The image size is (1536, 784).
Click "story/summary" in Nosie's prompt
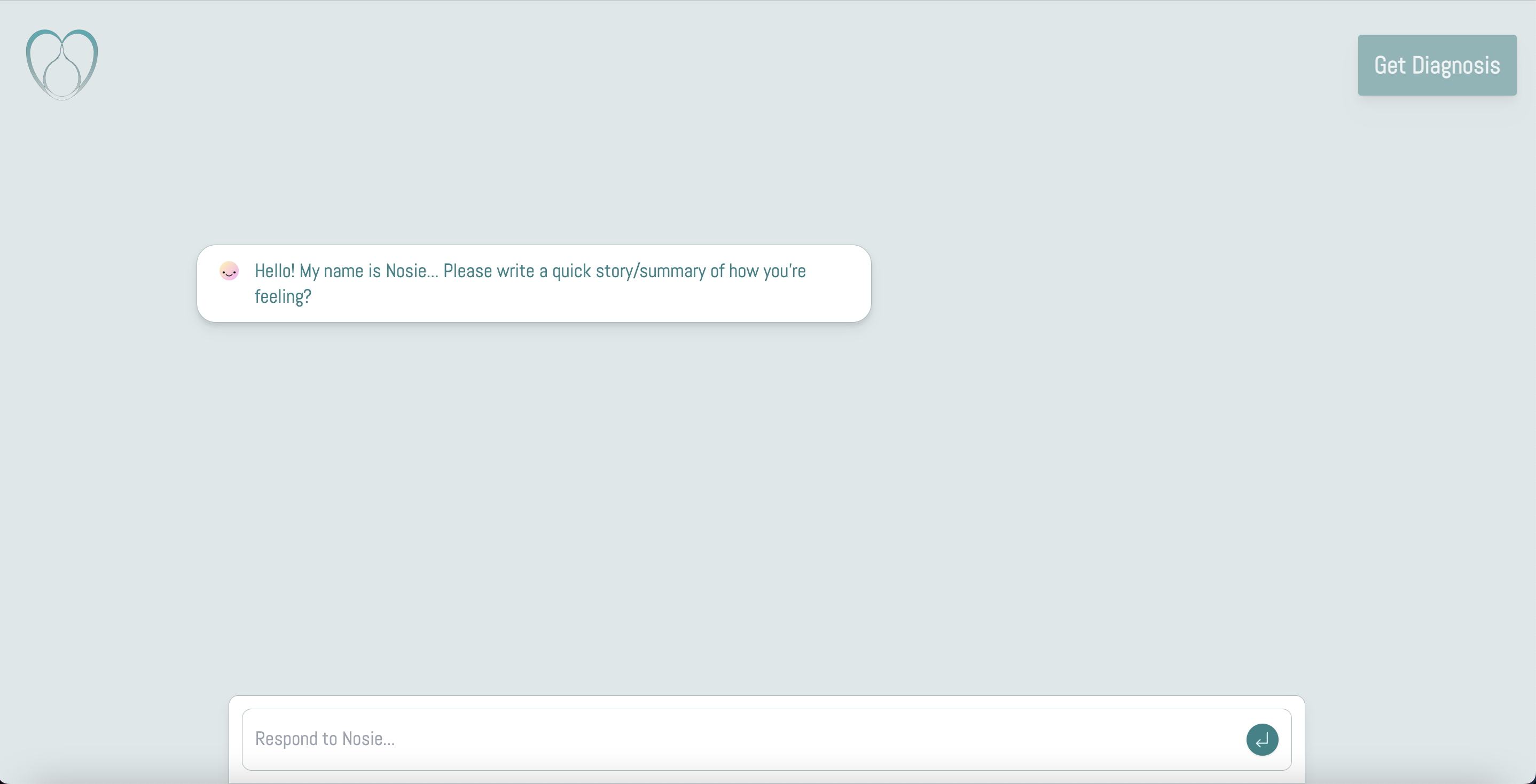pyautogui.click(x=651, y=271)
